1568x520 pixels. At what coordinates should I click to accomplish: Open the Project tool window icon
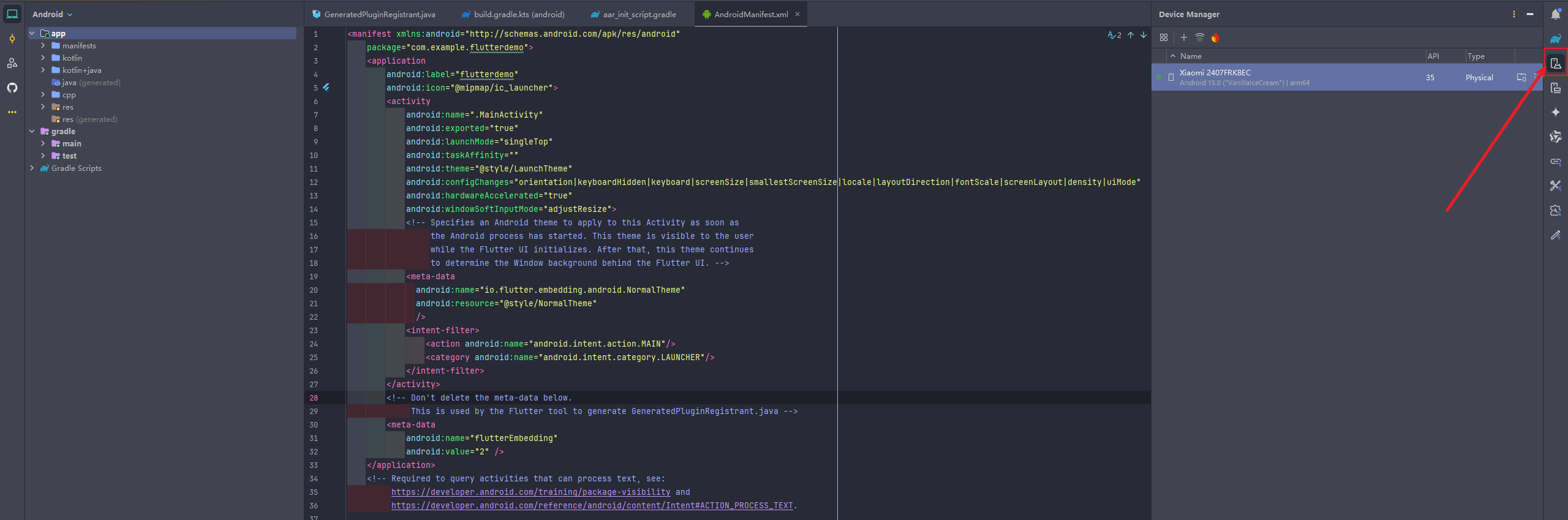click(12, 14)
